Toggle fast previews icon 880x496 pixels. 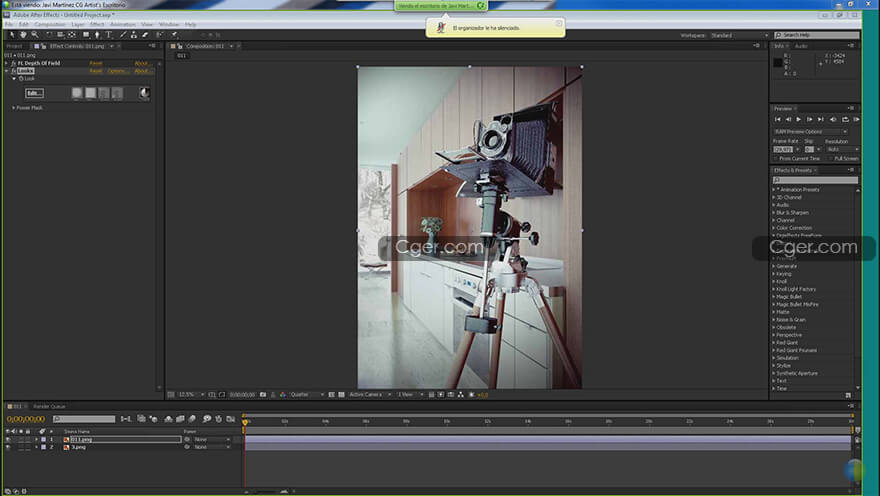pyautogui.click(x=441, y=395)
